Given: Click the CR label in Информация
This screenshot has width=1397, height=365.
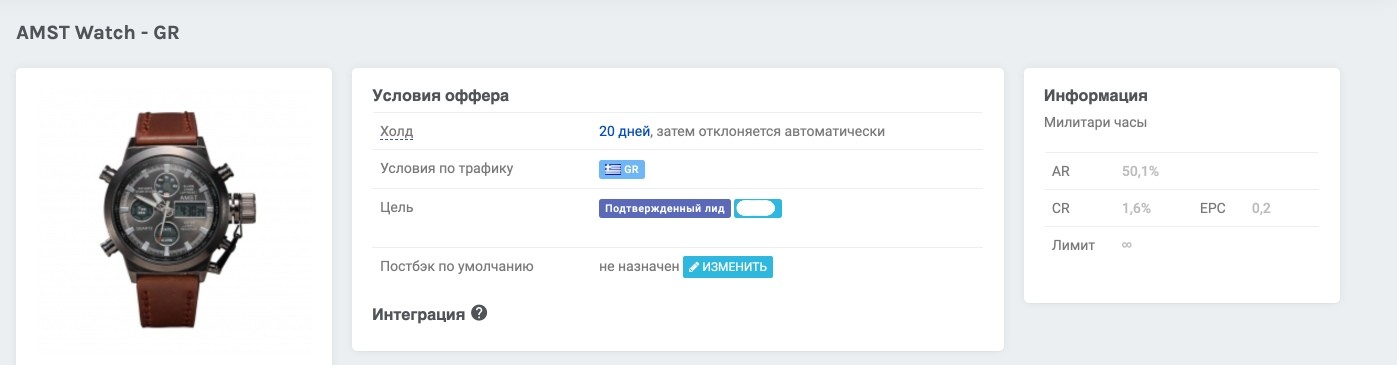Looking at the screenshot, I should 1061,208.
